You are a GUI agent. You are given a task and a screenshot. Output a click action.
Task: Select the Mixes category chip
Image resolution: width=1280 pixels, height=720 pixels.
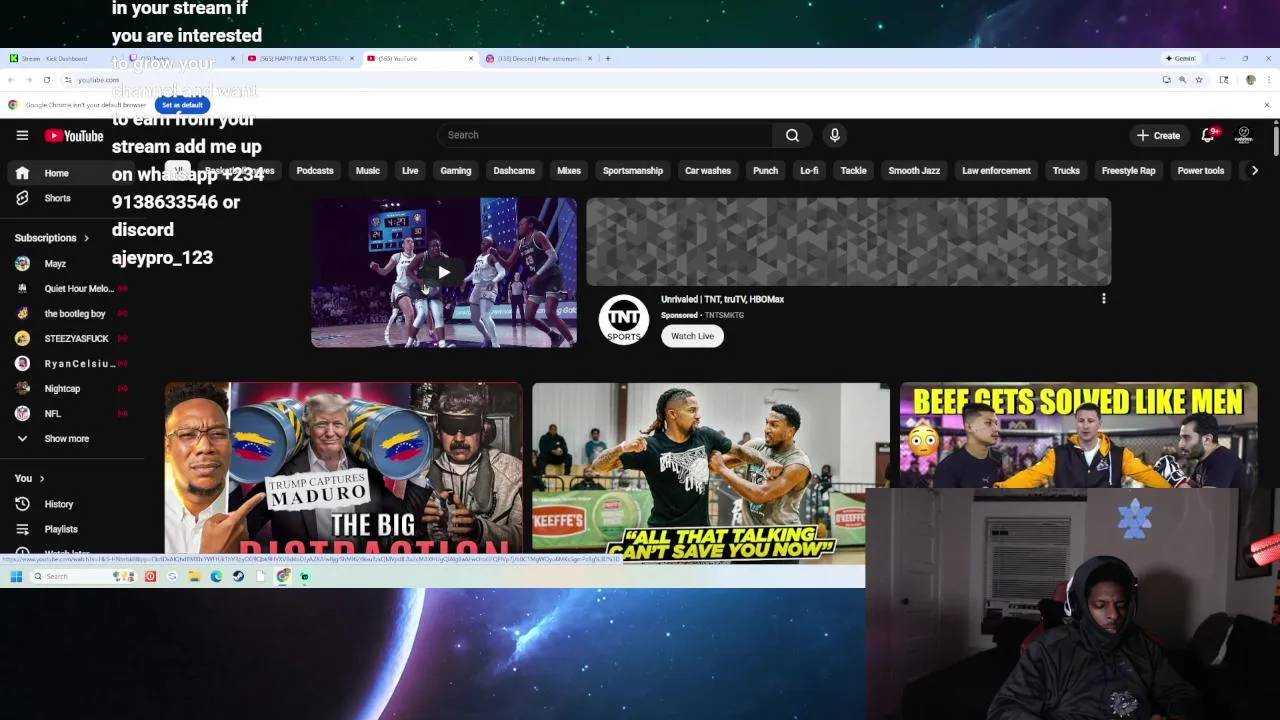[569, 171]
